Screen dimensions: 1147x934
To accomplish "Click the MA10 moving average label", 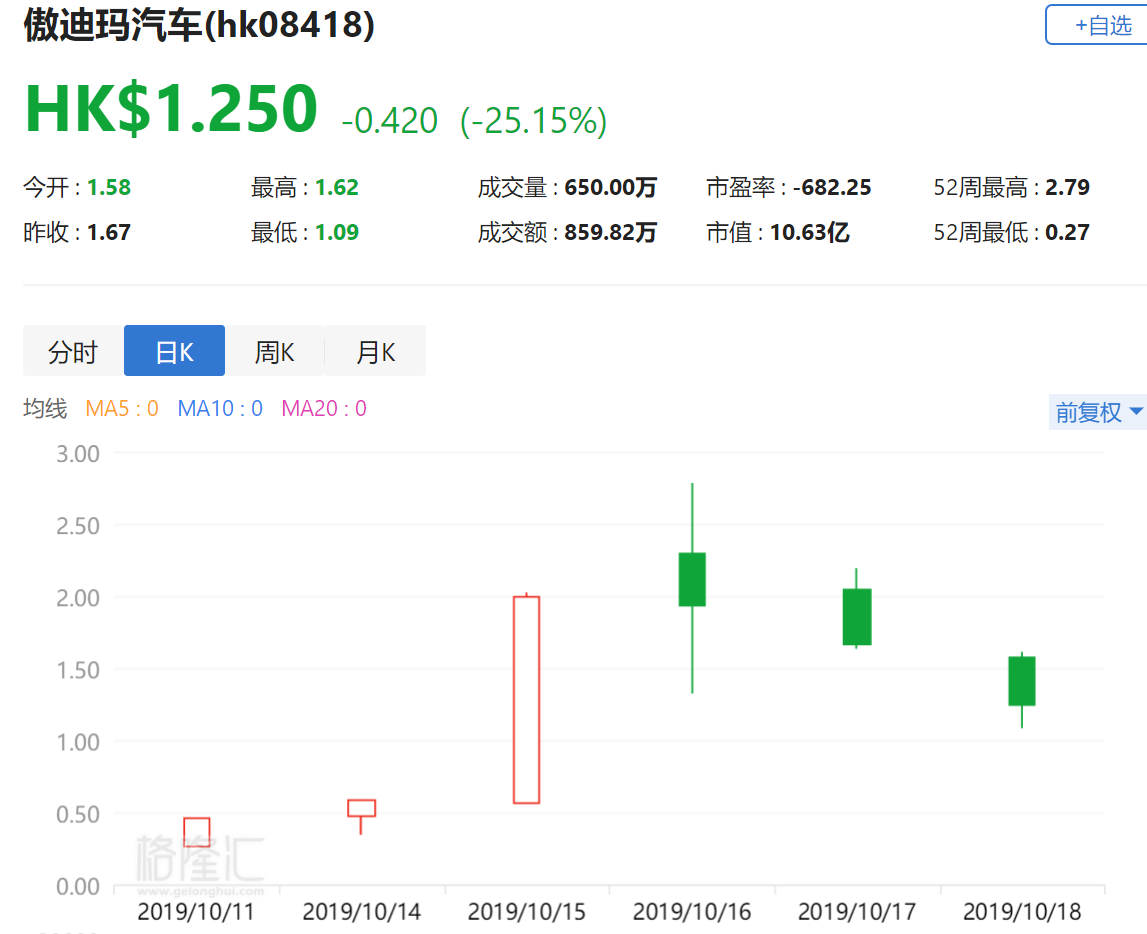I will pos(220,408).
